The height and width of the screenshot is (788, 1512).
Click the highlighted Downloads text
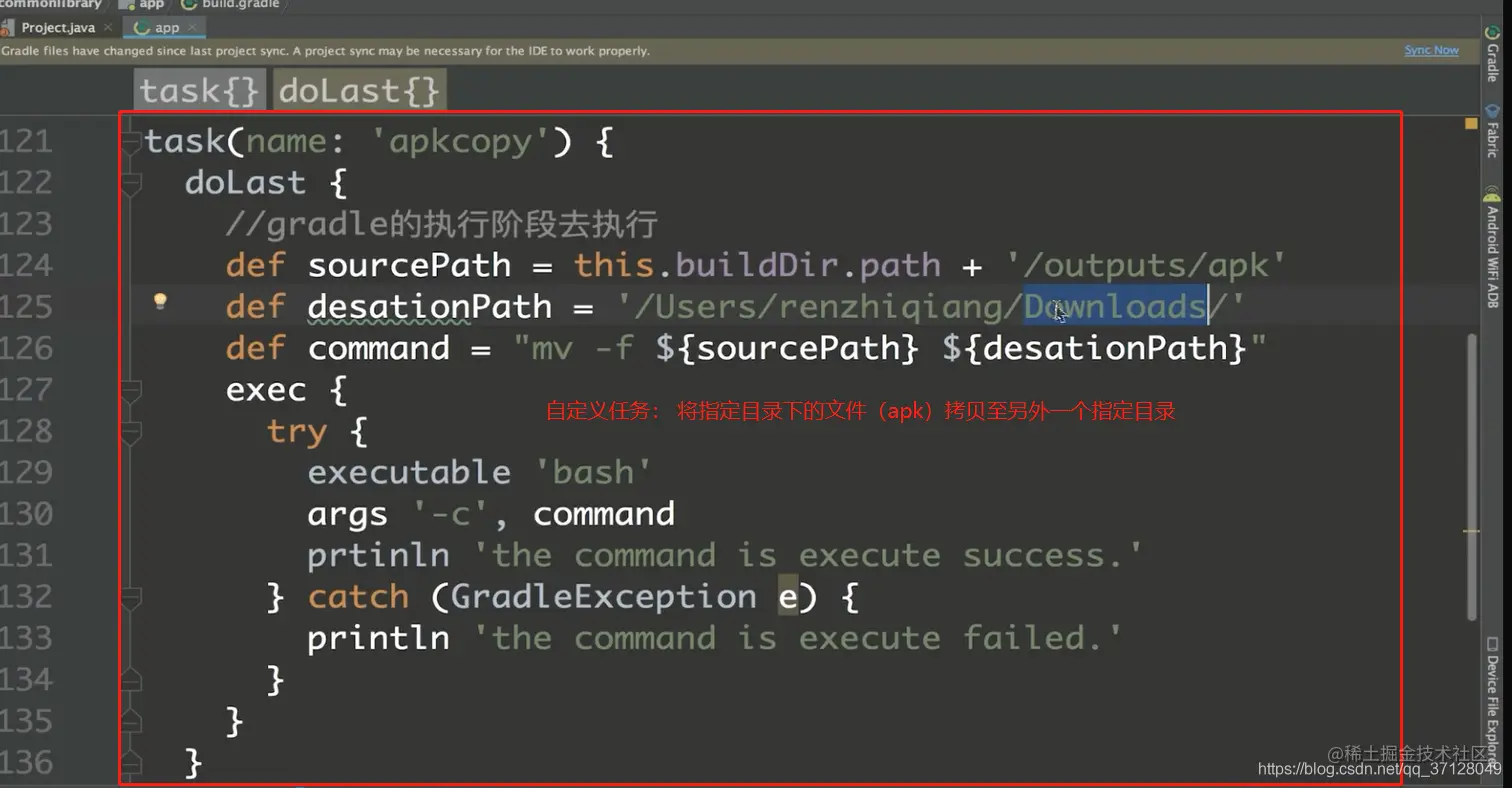tap(1115, 307)
